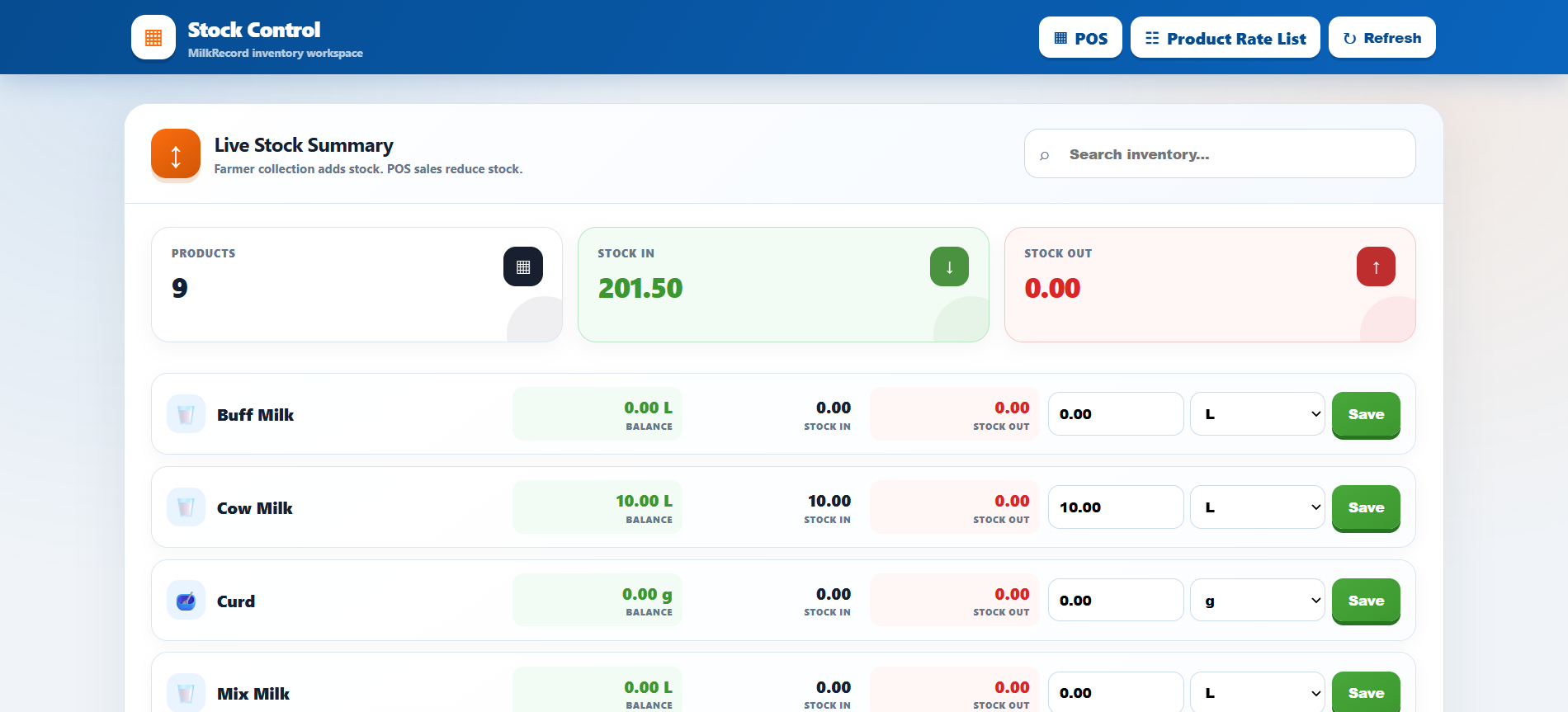
Task: Click the Live Stock Summary heading
Action: (x=304, y=145)
